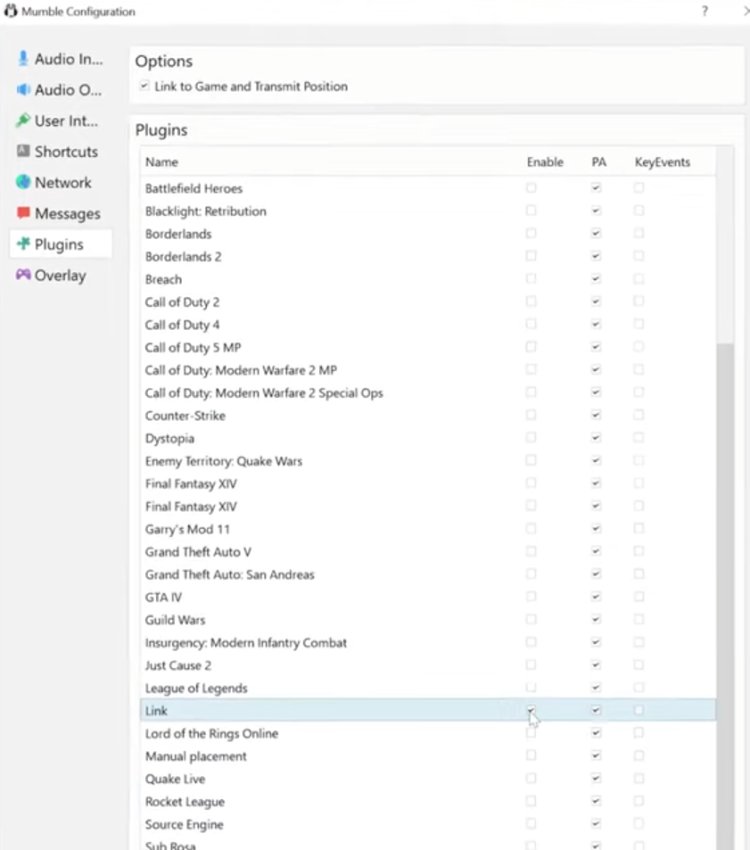Select the Dystopia plugin row
This screenshot has width=750, height=850.
coord(428,438)
